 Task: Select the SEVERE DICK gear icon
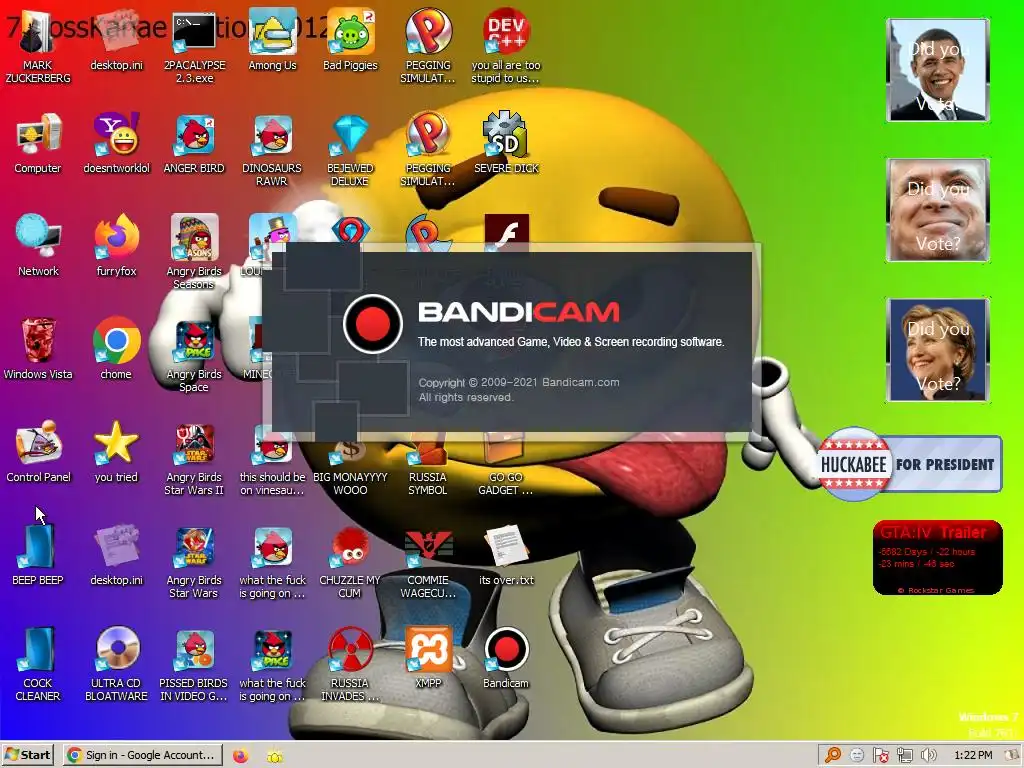tap(506, 144)
